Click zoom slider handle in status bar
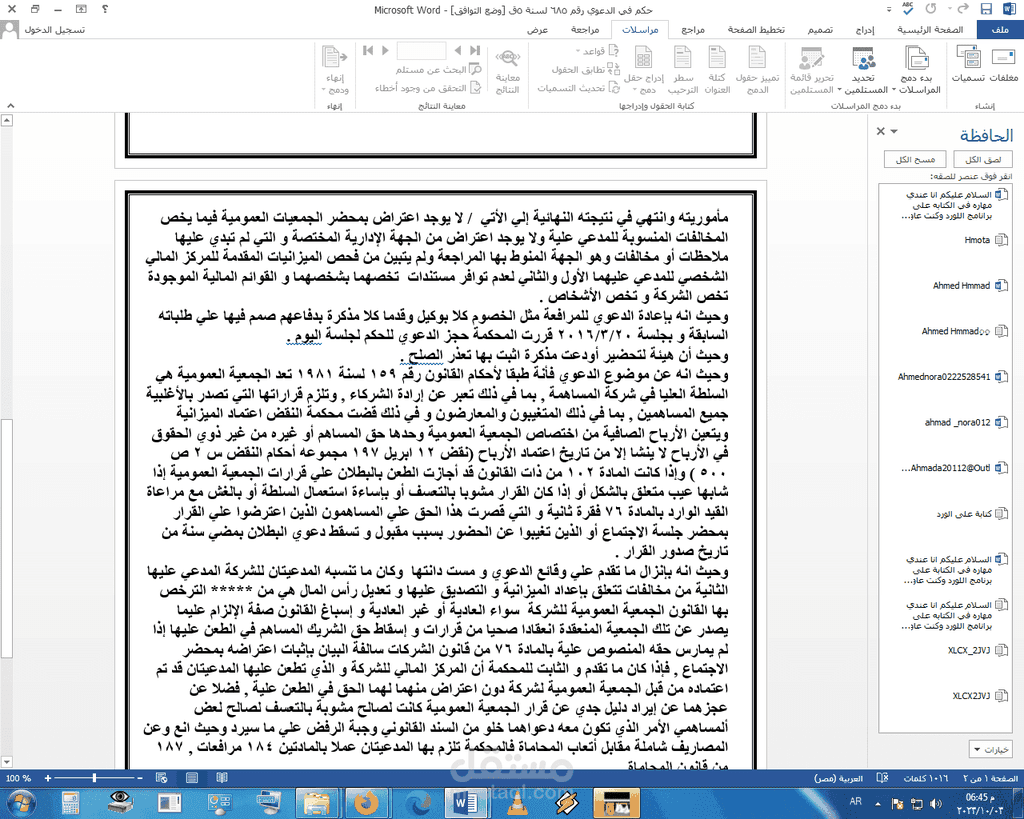The width and height of the screenshot is (1024, 819). [95, 778]
